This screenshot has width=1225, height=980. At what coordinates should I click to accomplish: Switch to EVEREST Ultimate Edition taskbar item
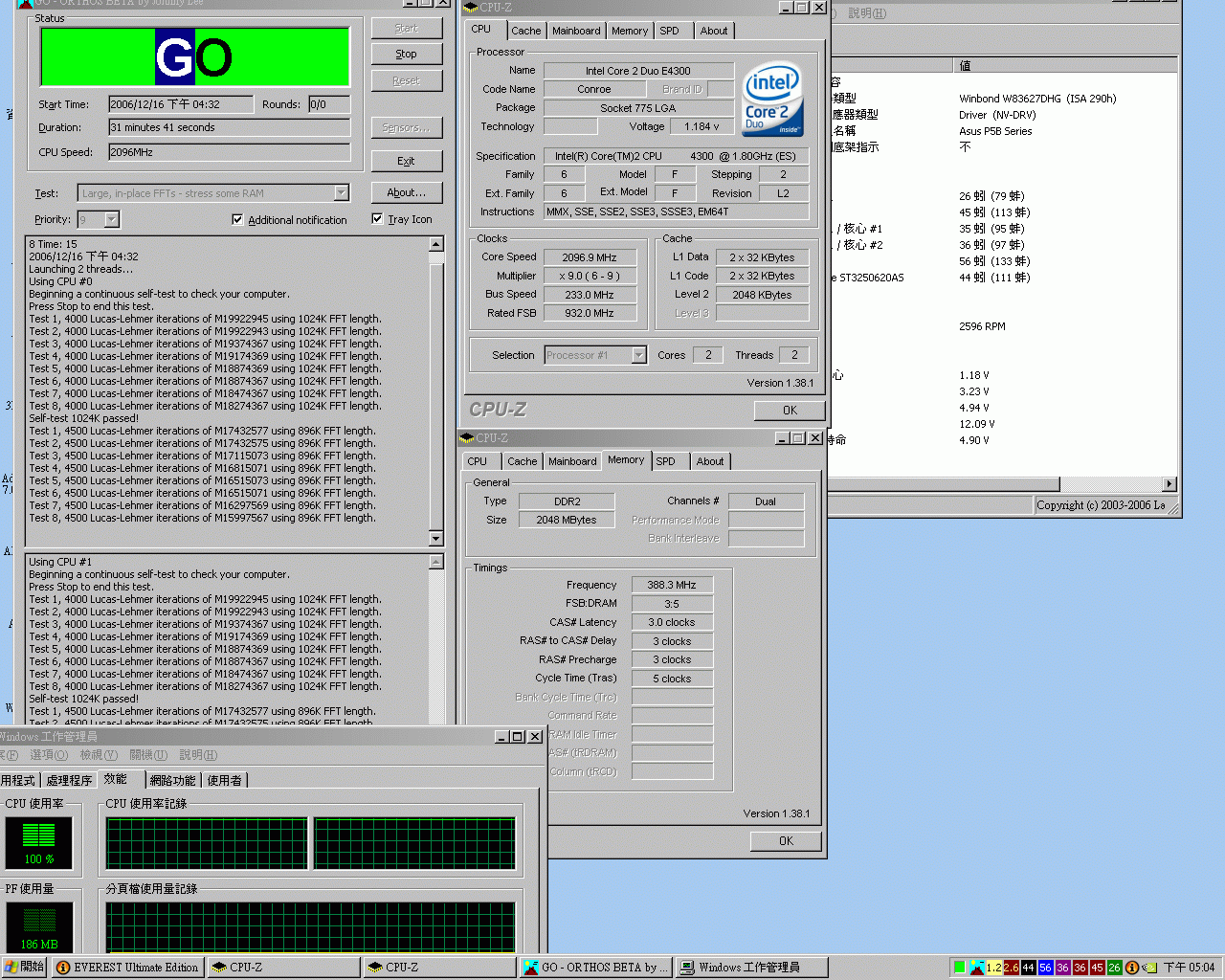point(127,968)
